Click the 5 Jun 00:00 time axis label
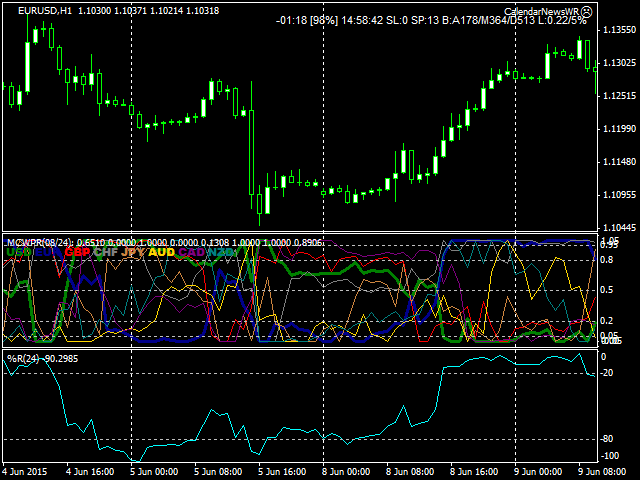 154,472
